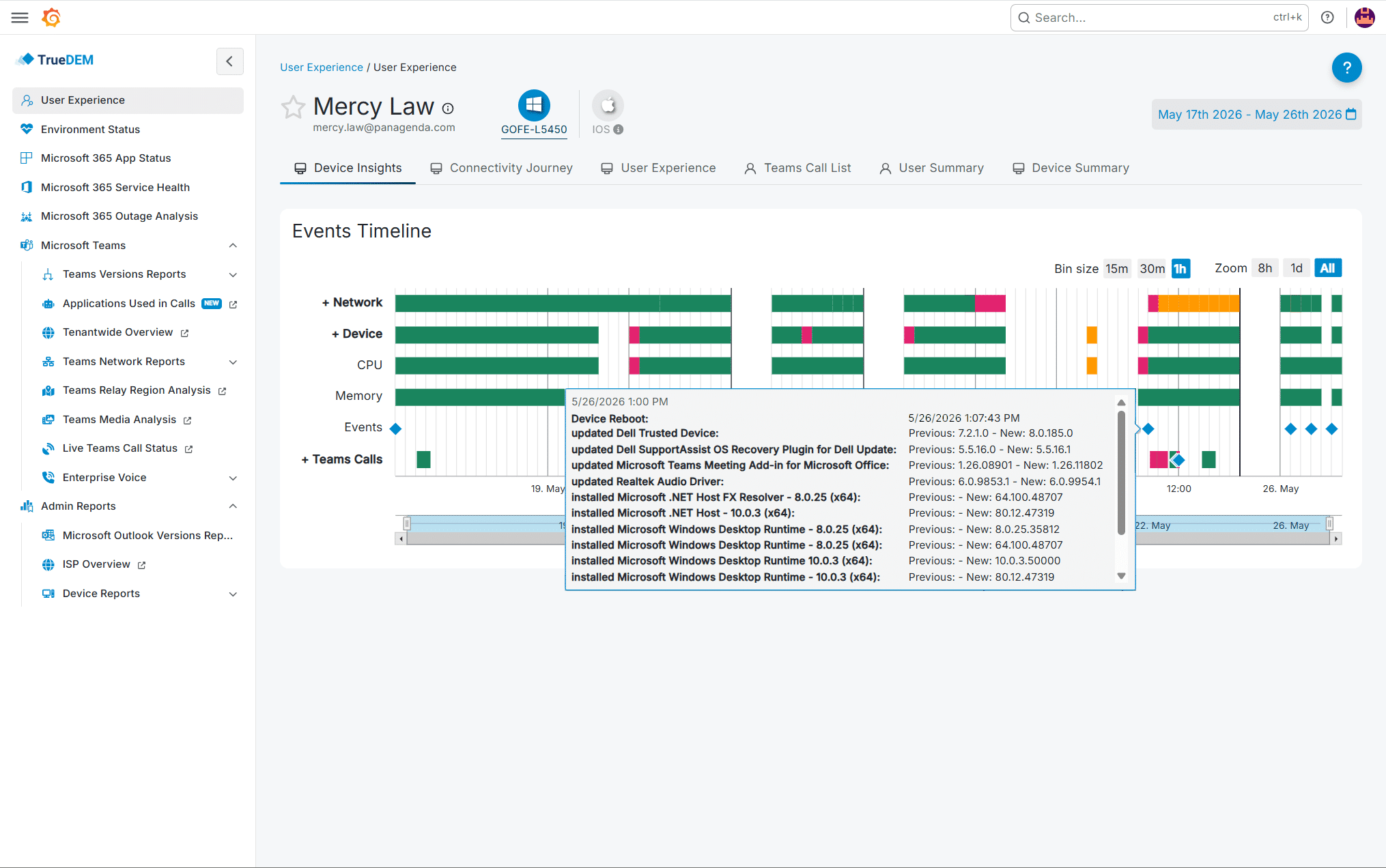This screenshot has width=1386, height=868.
Task: Select the Apple iOS device icon
Action: click(608, 106)
